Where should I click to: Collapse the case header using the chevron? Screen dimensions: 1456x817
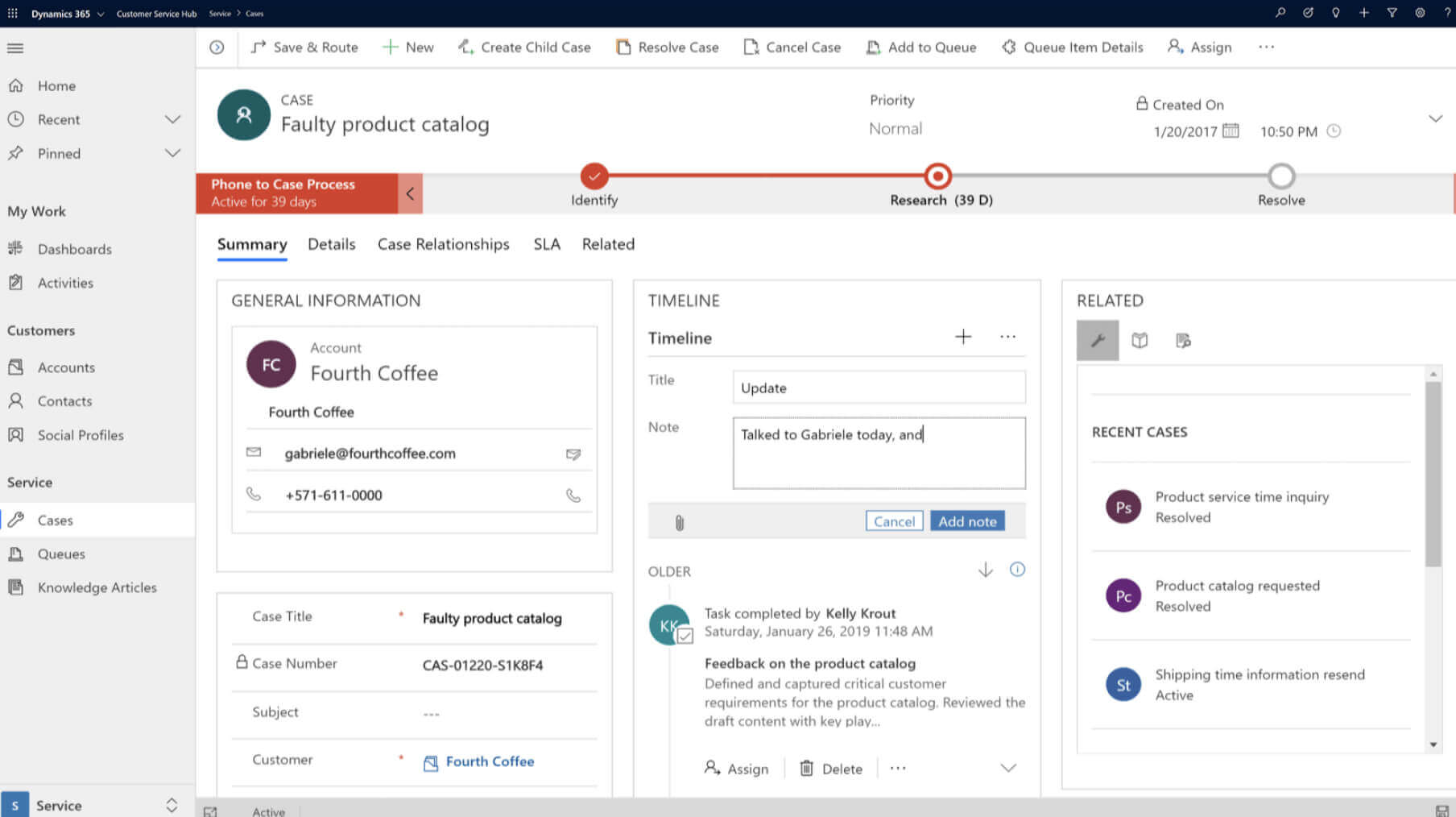[x=1437, y=118]
